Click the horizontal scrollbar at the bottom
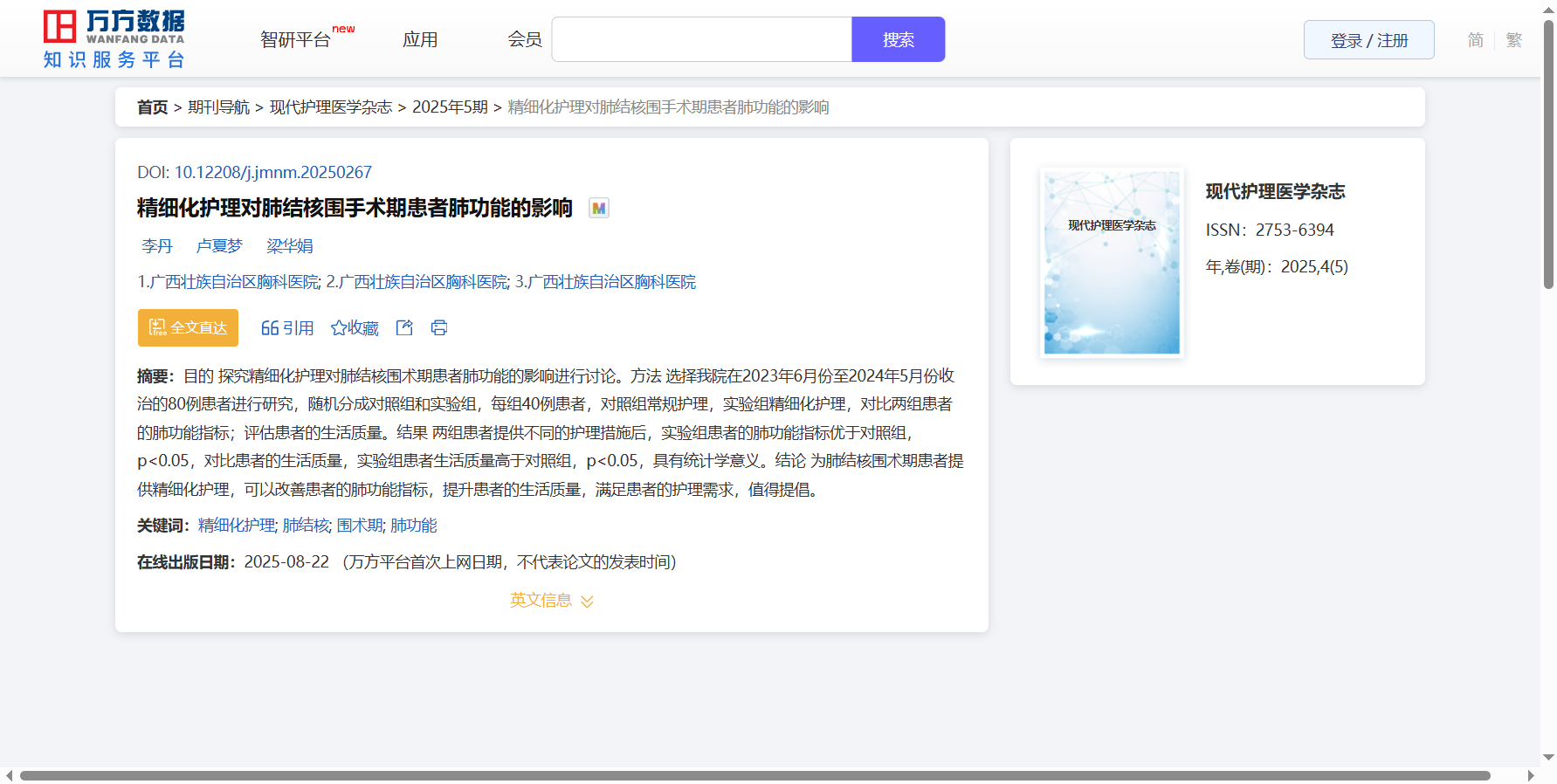This screenshot has width=1557, height=784. pos(754,775)
